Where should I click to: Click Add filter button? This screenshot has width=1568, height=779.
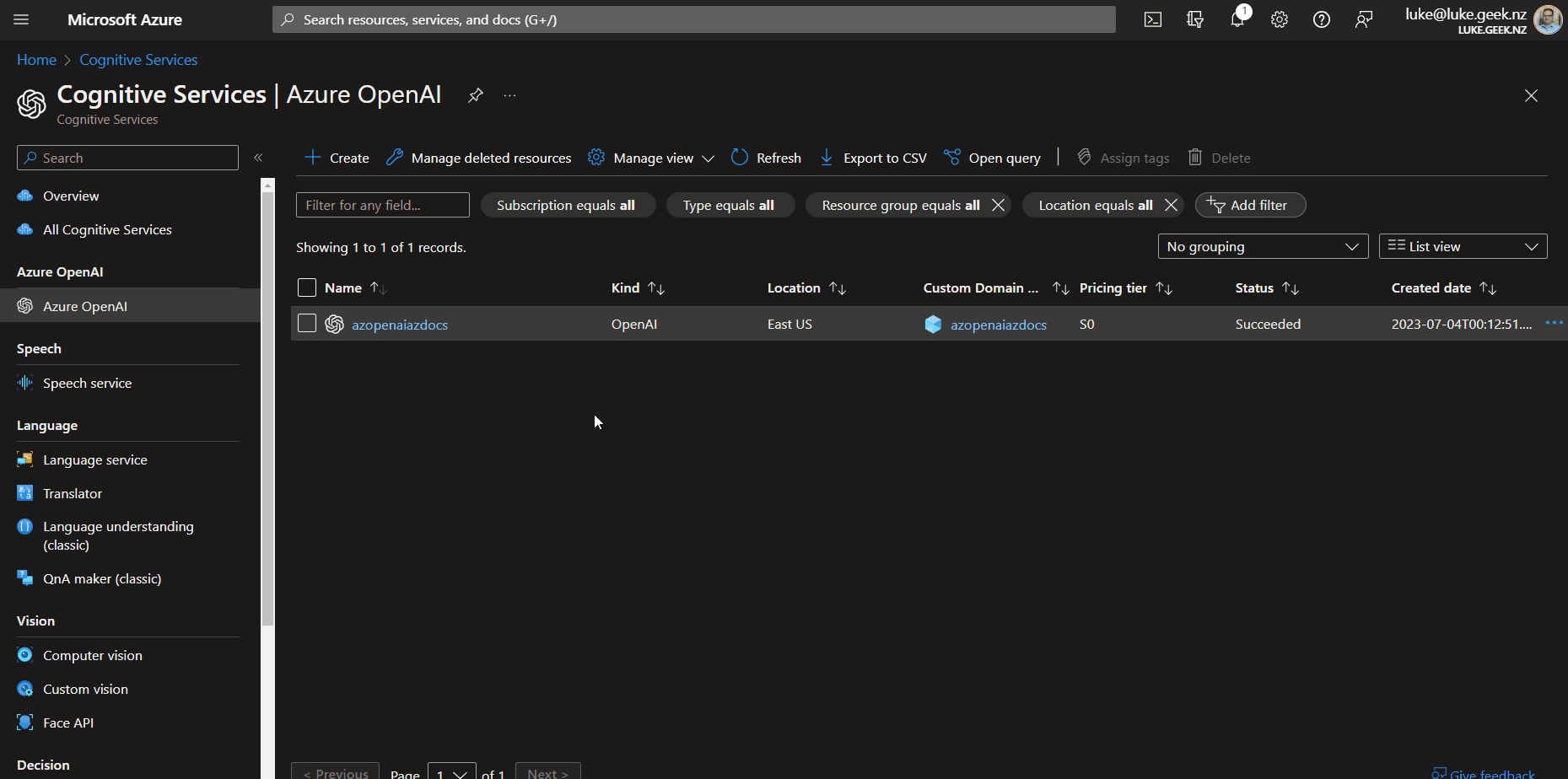coord(1250,205)
